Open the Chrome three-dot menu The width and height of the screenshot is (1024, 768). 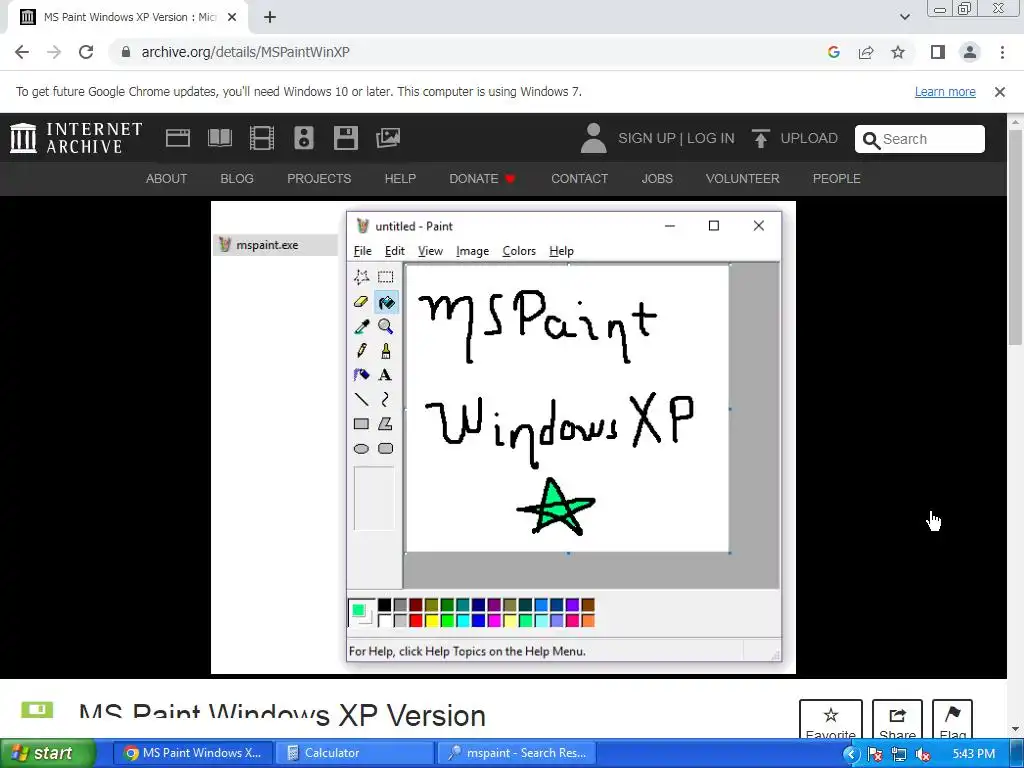pyautogui.click(x=1002, y=52)
